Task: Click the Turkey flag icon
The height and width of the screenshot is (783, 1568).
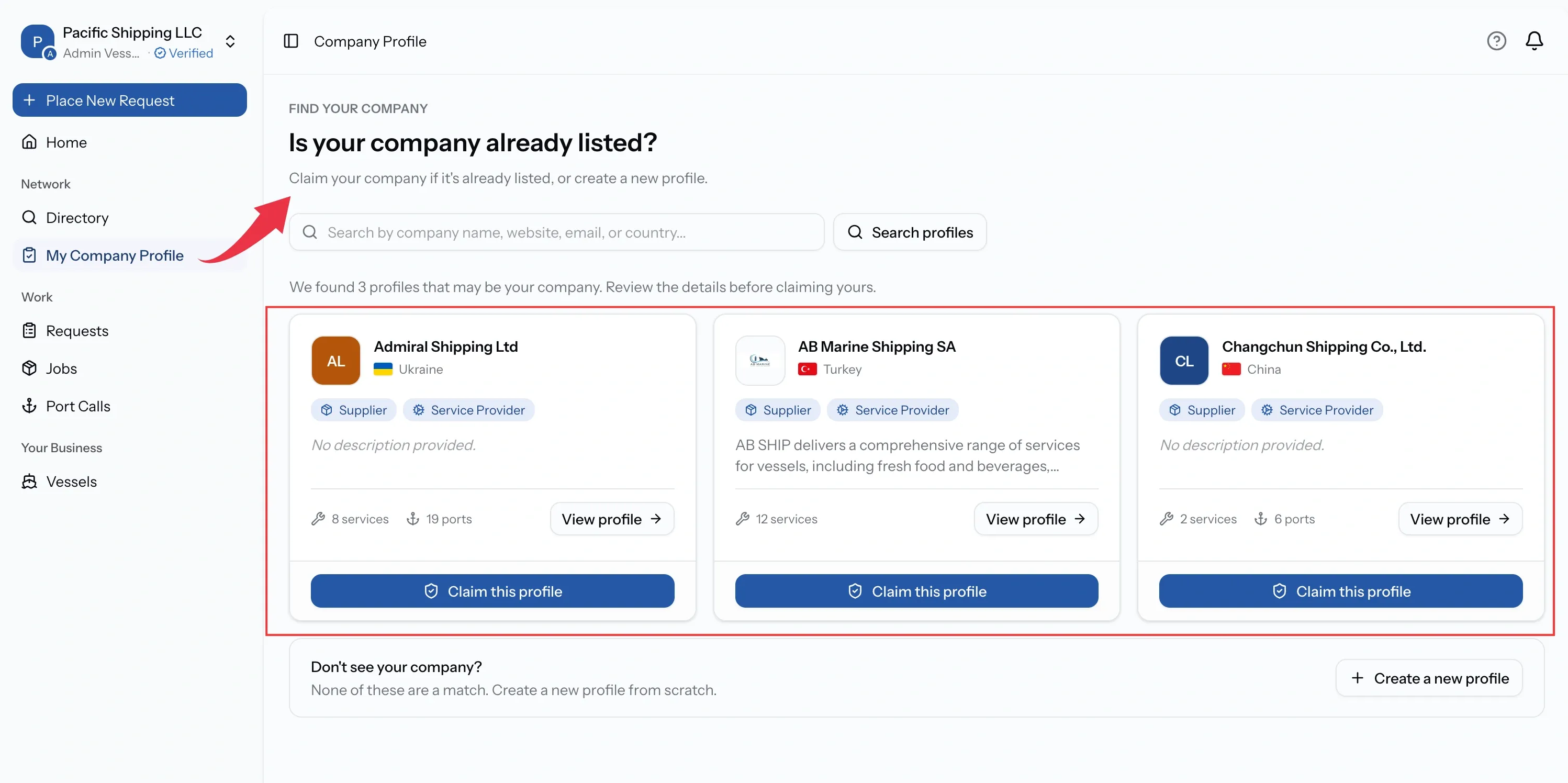Action: click(x=807, y=369)
